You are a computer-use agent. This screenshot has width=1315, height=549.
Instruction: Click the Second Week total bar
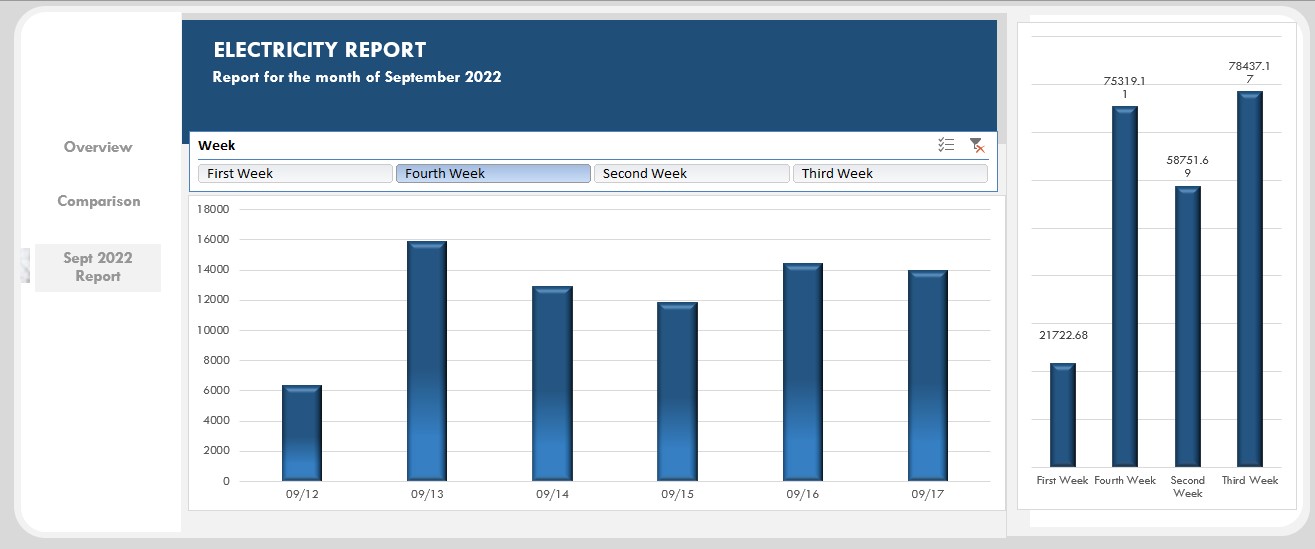coord(1188,327)
